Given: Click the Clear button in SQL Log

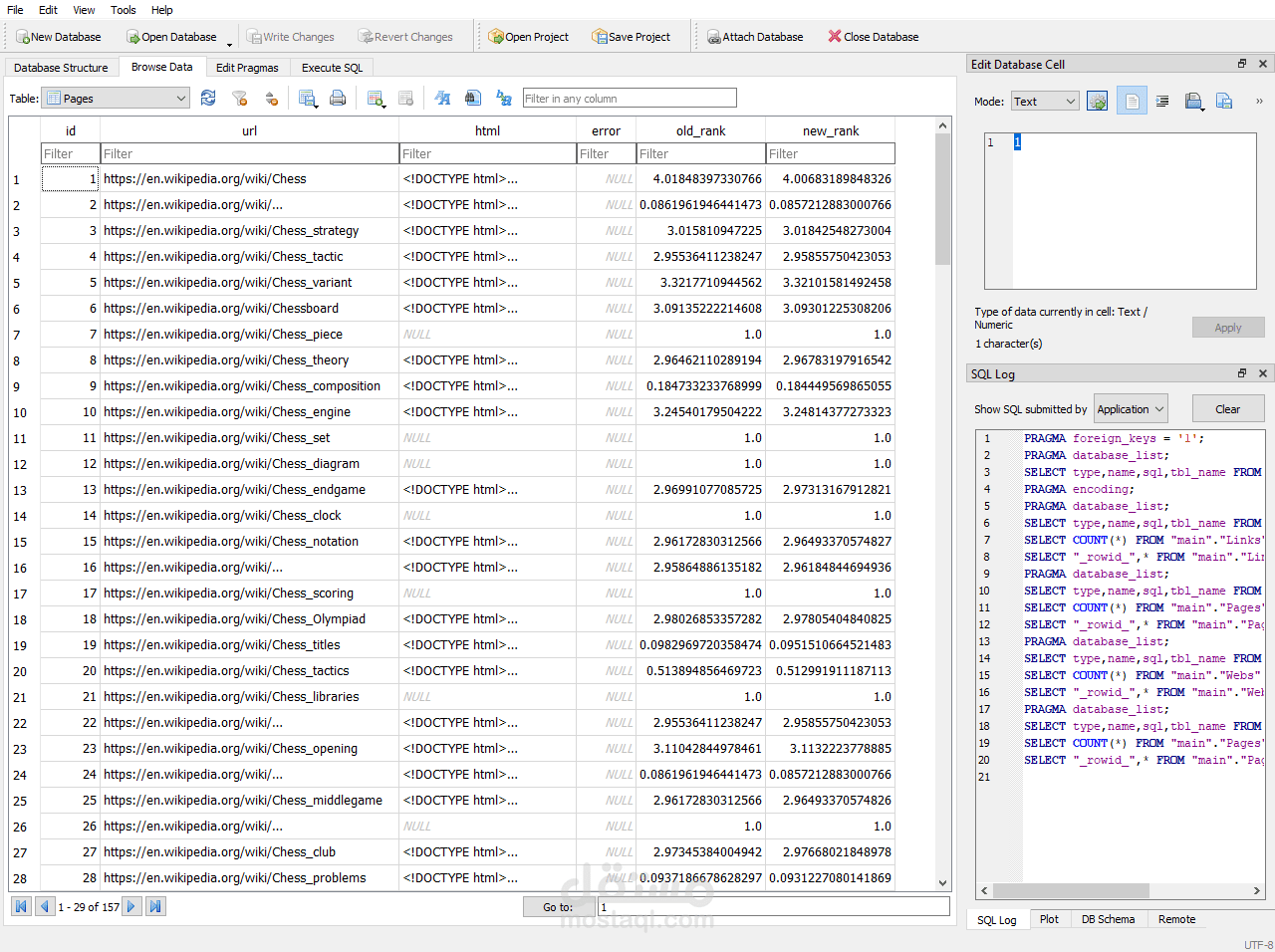Looking at the screenshot, I should (1227, 409).
